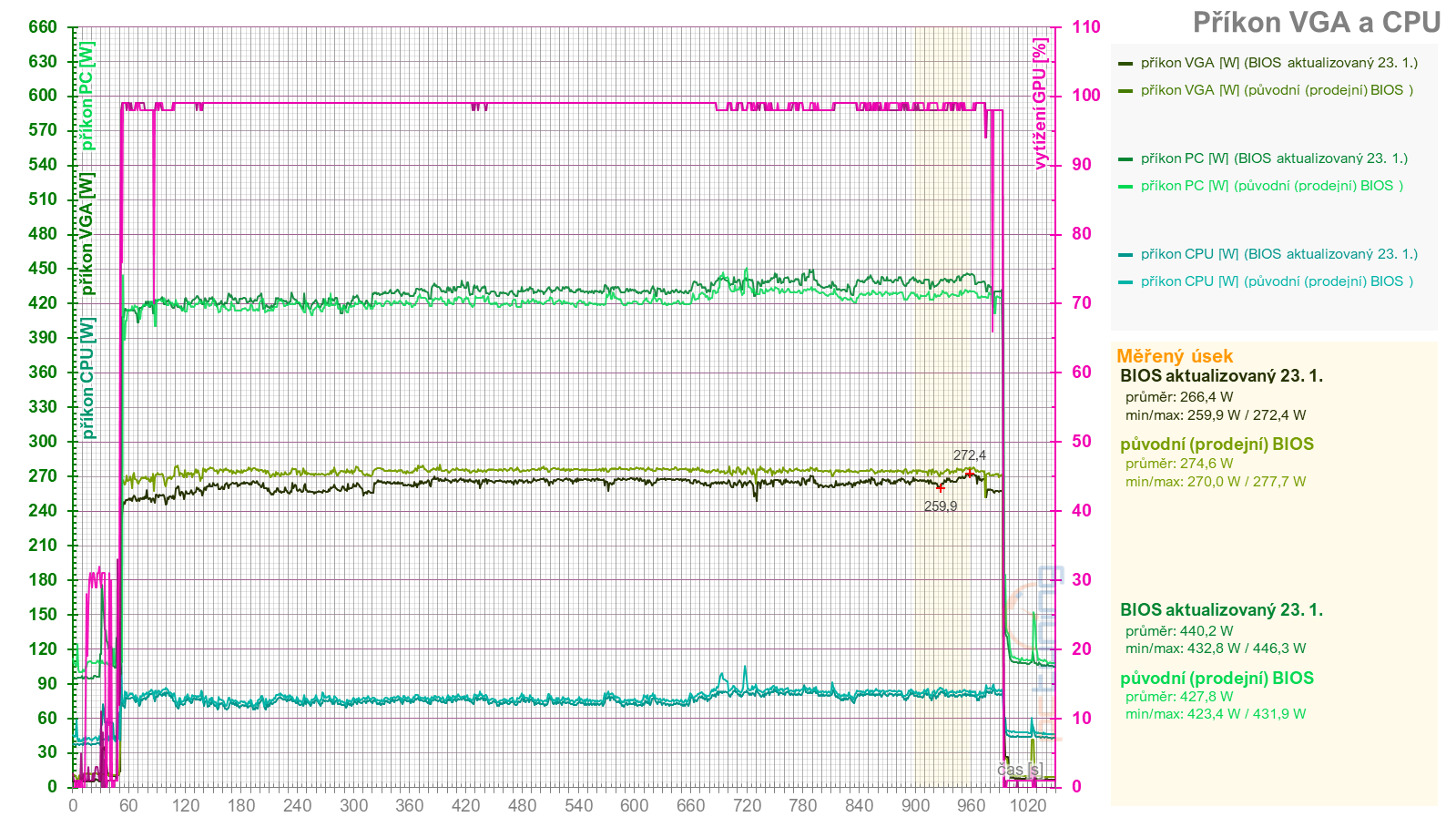
Task: Click the average value 427,8 W
Action: (x=1207, y=697)
